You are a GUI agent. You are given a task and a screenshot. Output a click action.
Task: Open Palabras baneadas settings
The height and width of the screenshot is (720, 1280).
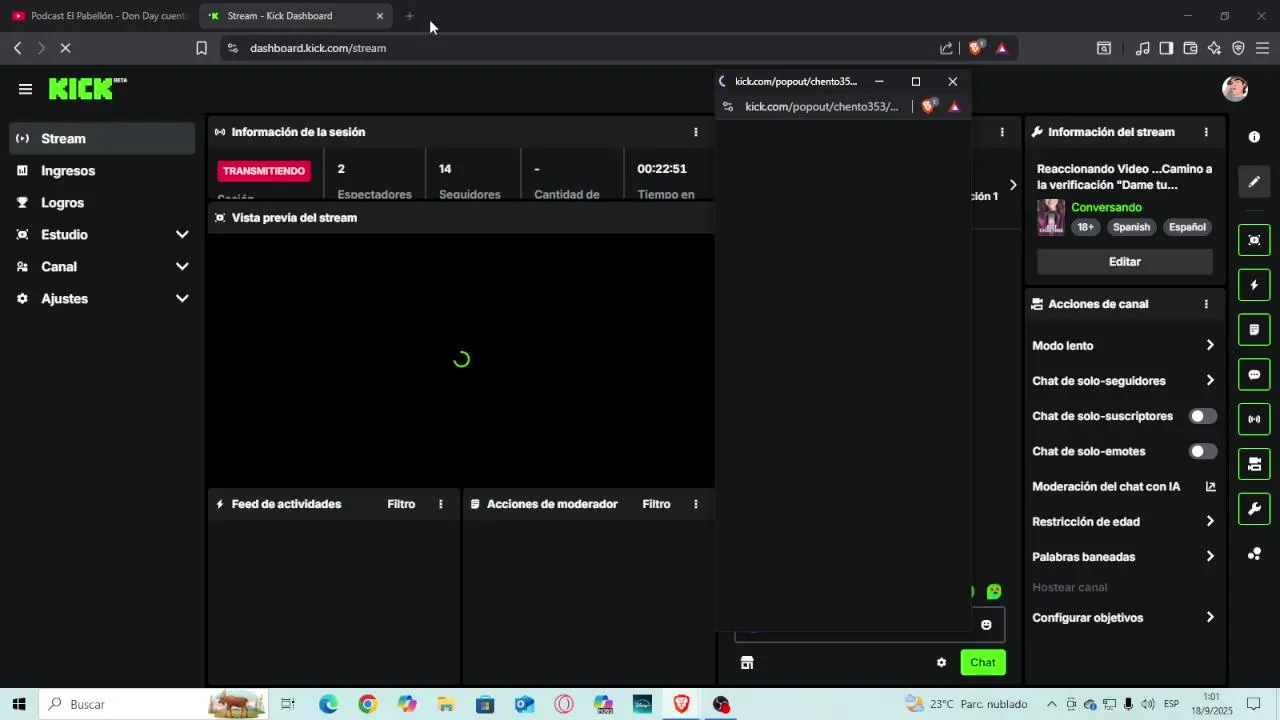coord(1124,557)
